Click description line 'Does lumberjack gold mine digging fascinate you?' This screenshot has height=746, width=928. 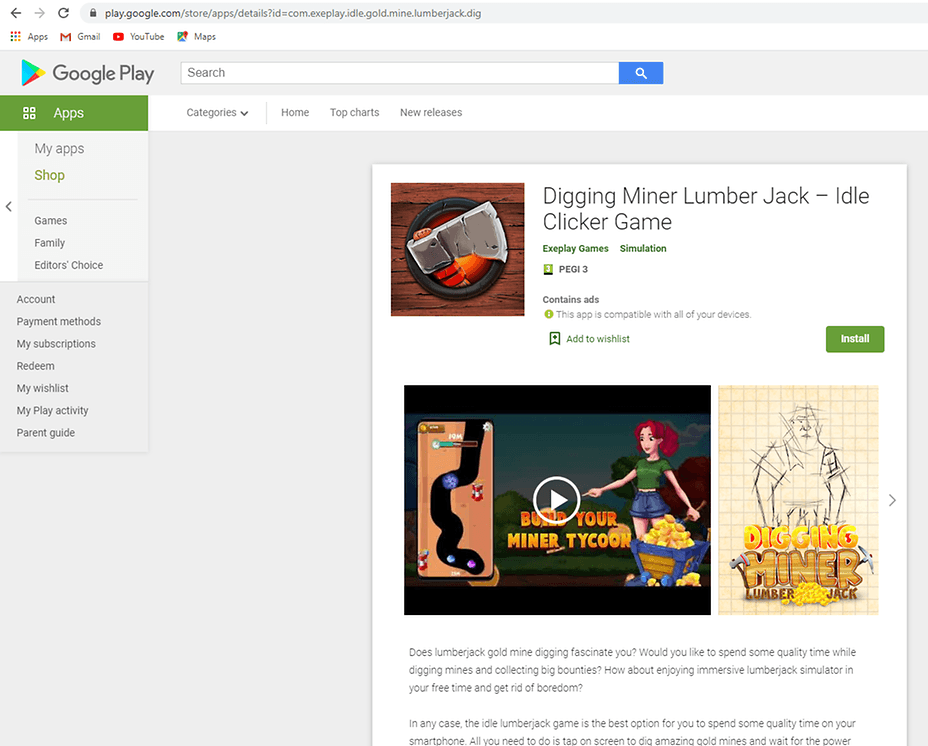click(523, 652)
